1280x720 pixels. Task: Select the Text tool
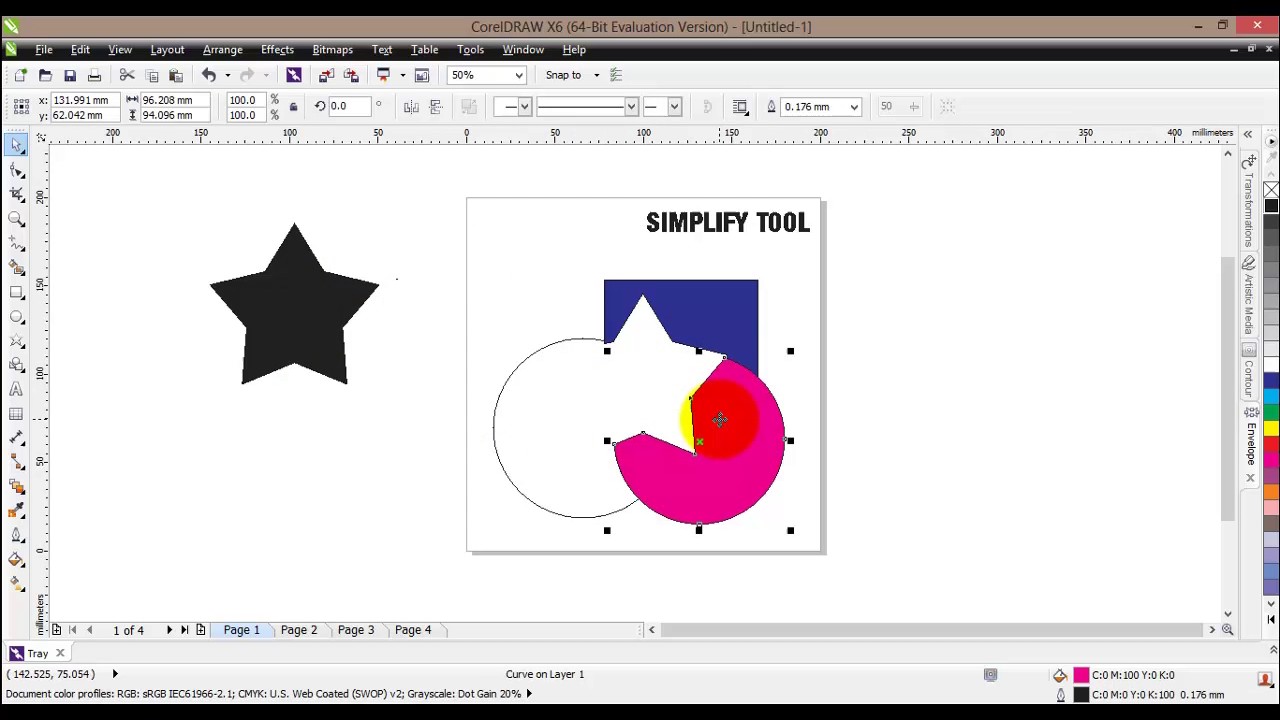pos(17,390)
